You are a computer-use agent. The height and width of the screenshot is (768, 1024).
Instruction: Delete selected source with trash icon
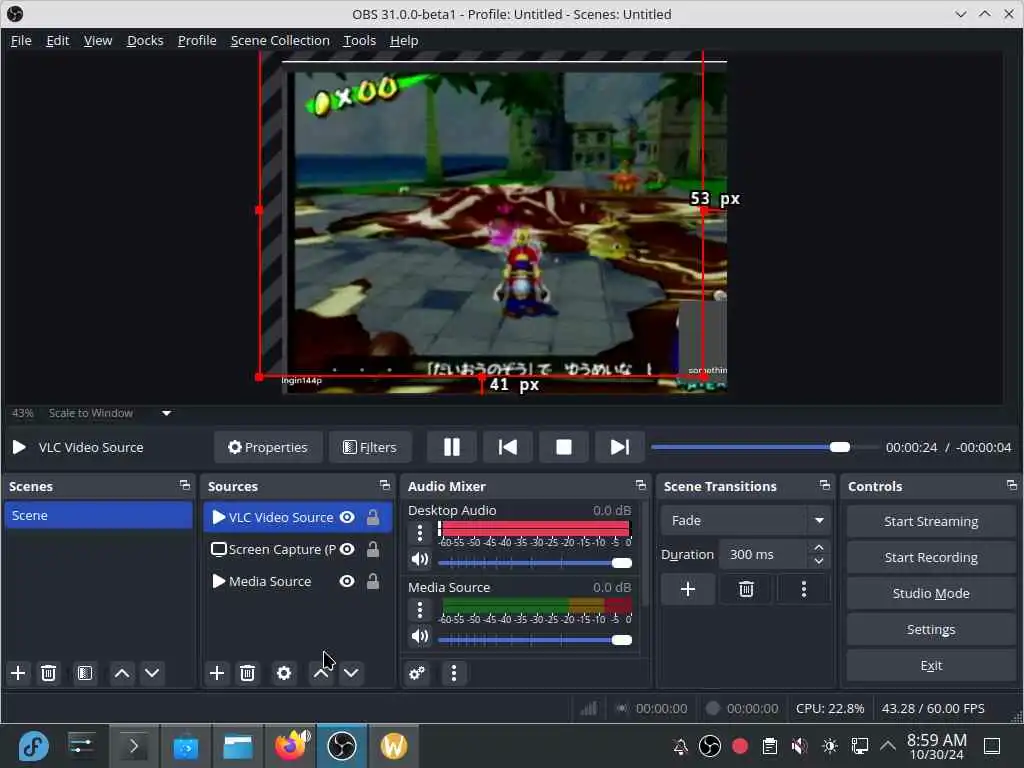click(x=247, y=673)
